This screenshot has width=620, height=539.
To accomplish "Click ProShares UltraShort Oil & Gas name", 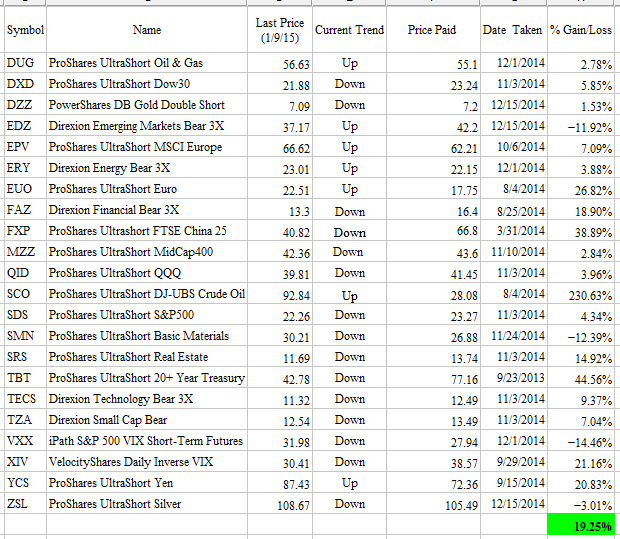I will [x=147, y=62].
